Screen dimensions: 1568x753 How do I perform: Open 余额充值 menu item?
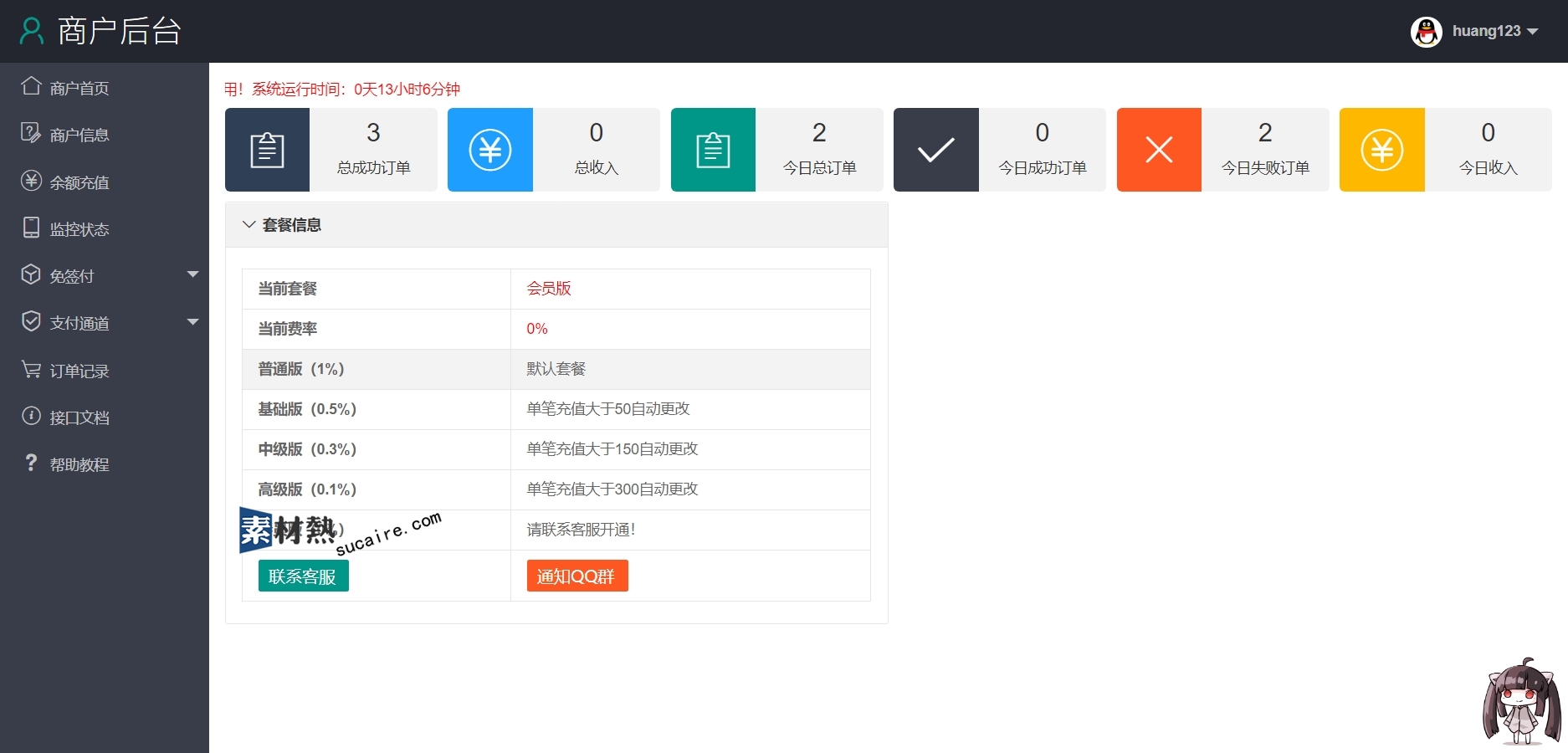pos(105,182)
